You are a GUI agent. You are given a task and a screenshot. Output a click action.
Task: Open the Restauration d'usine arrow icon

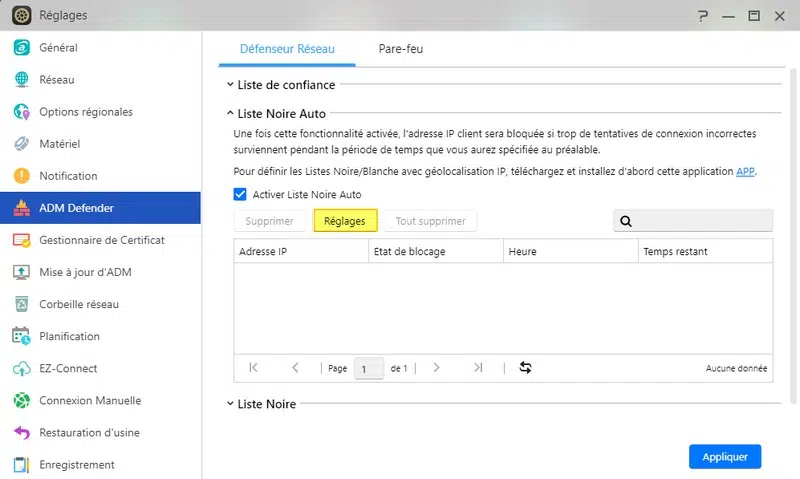pos(21,433)
